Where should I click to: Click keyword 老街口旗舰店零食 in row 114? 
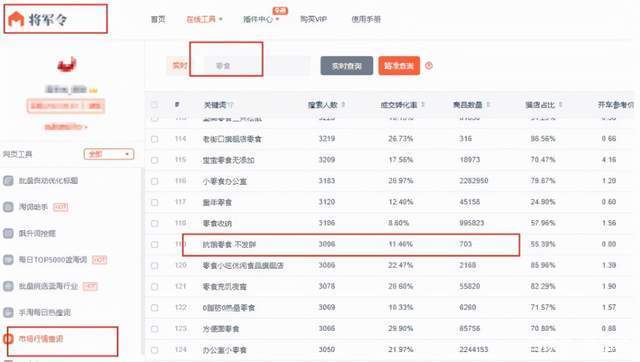click(x=232, y=139)
